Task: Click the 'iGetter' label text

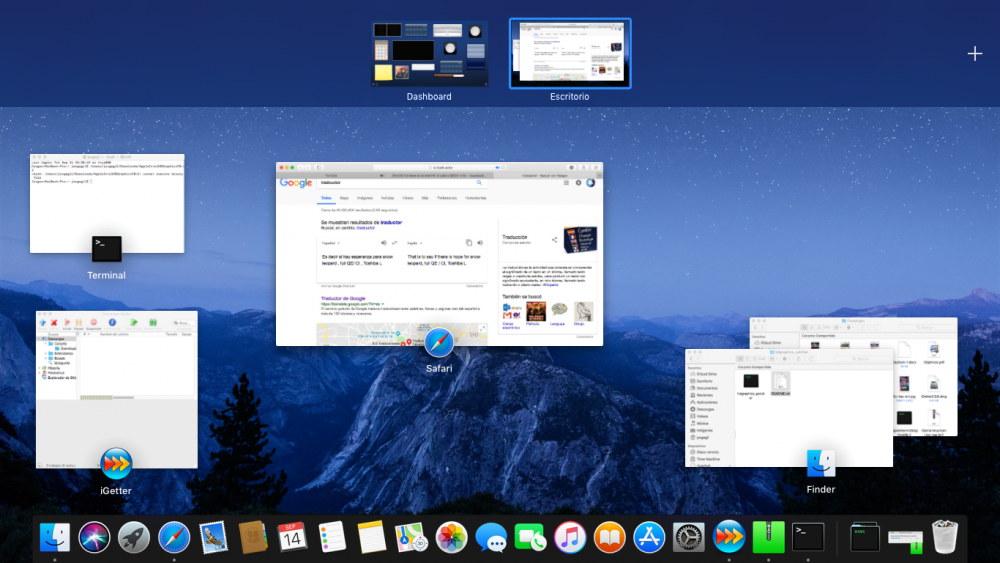Action: click(116, 491)
